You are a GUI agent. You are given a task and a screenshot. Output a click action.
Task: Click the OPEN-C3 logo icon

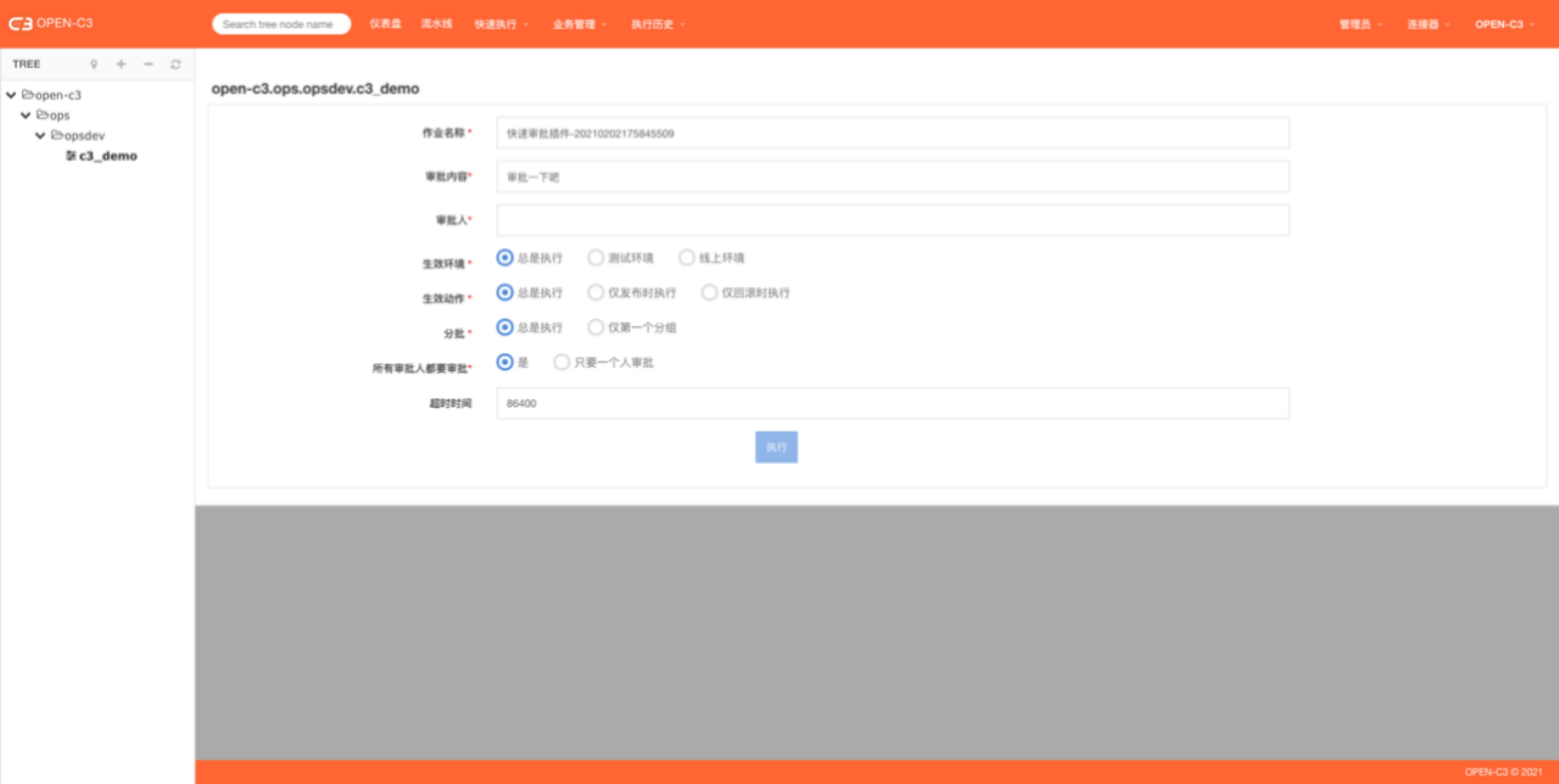(x=19, y=24)
